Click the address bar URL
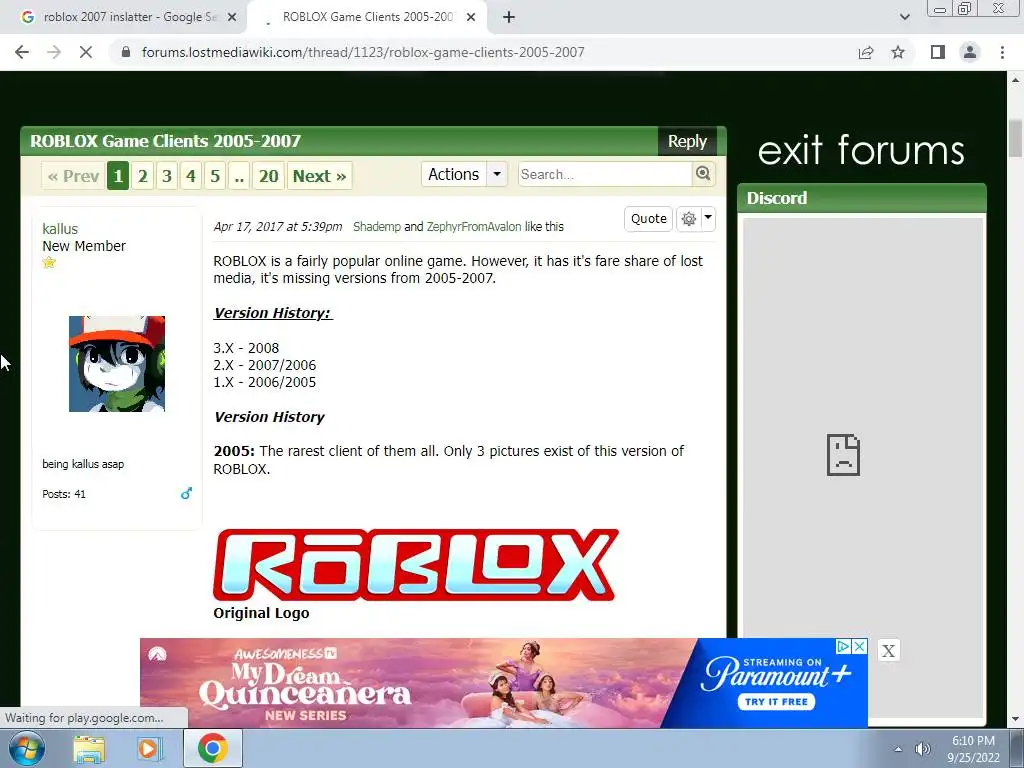1024x768 pixels. coord(363,52)
